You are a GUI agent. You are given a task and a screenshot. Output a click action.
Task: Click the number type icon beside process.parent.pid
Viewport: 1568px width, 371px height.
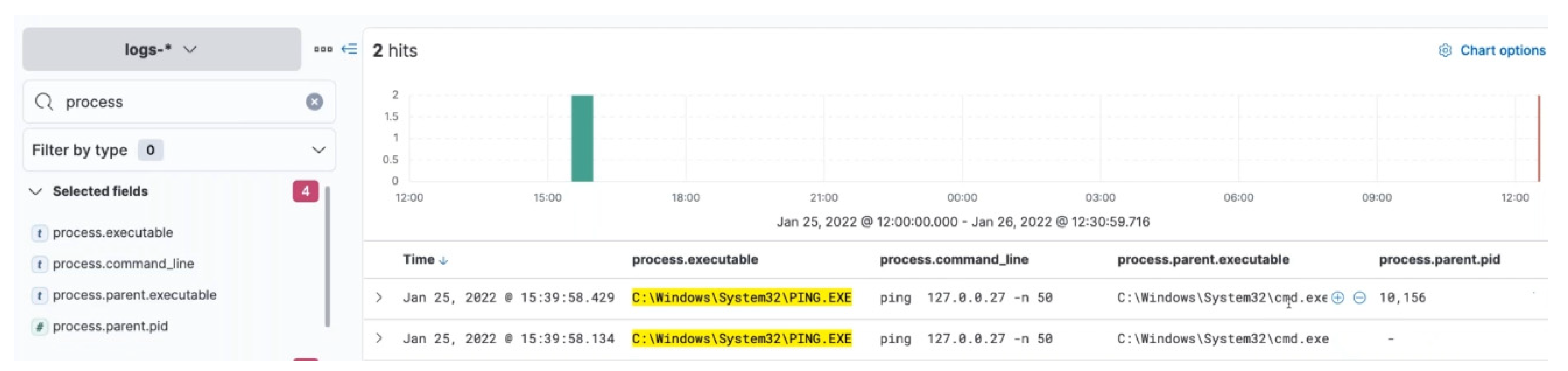[40, 327]
